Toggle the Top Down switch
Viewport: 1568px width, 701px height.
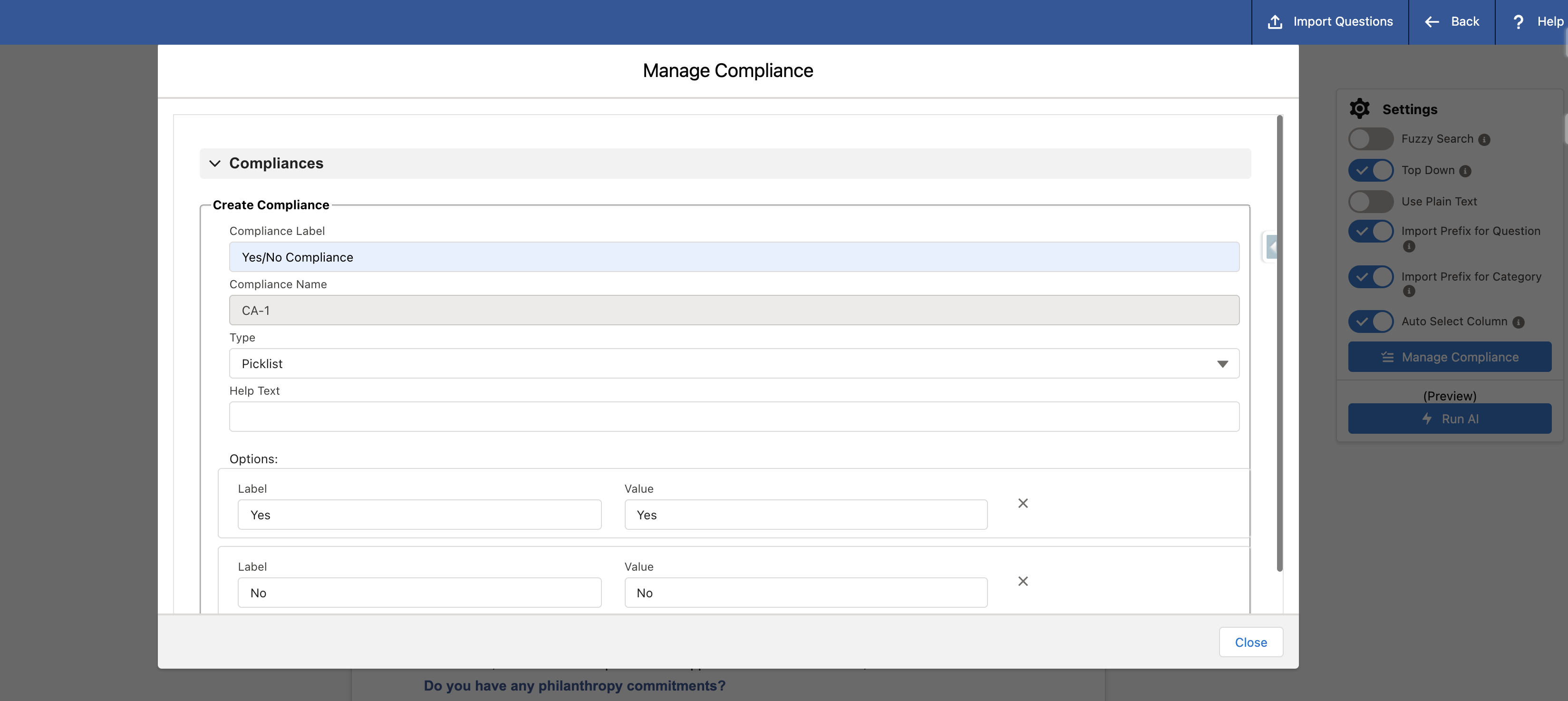pos(1370,170)
